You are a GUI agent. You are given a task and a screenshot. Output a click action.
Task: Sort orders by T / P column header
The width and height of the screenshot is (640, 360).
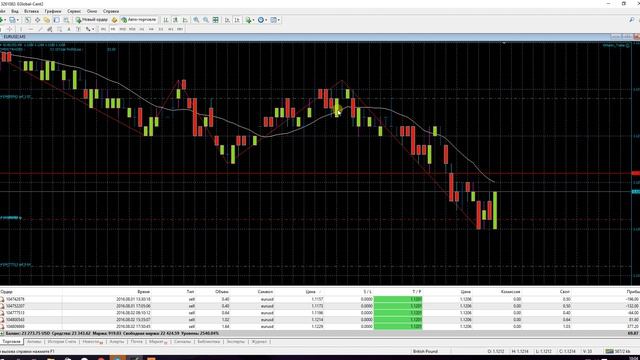pyautogui.click(x=416, y=292)
